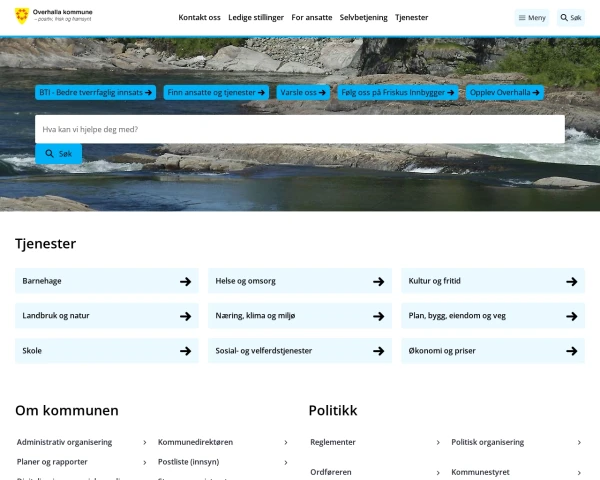Viewport: 600px width, 480px height.
Task: Open the Skole services tile
Action: 107,351
